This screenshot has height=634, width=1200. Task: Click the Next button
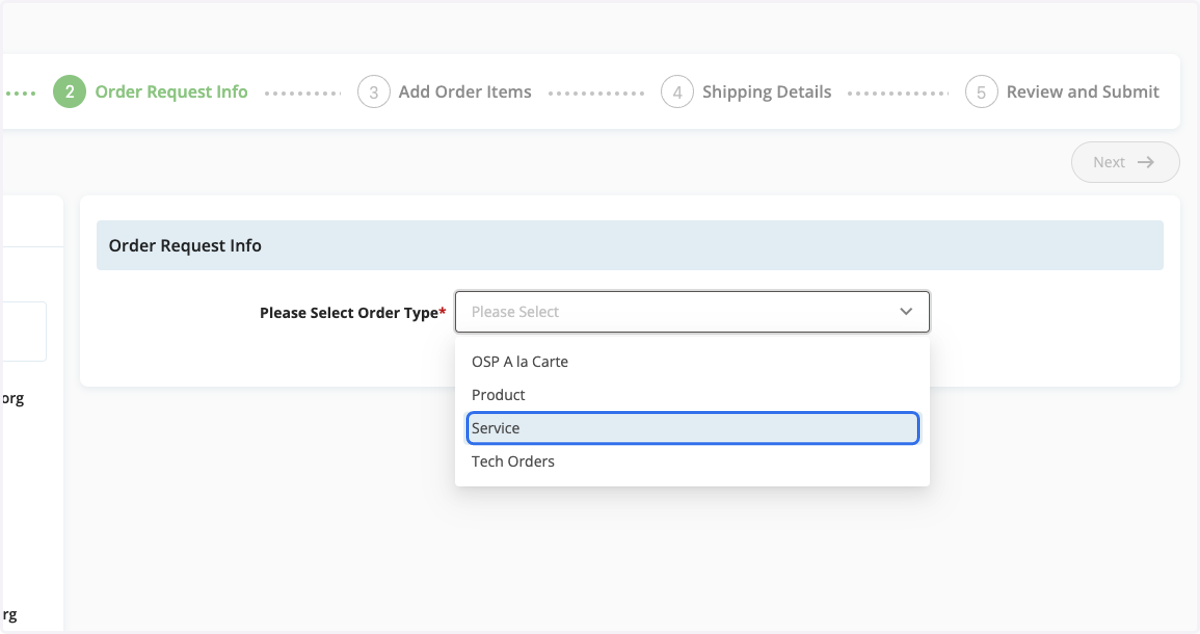(1125, 162)
